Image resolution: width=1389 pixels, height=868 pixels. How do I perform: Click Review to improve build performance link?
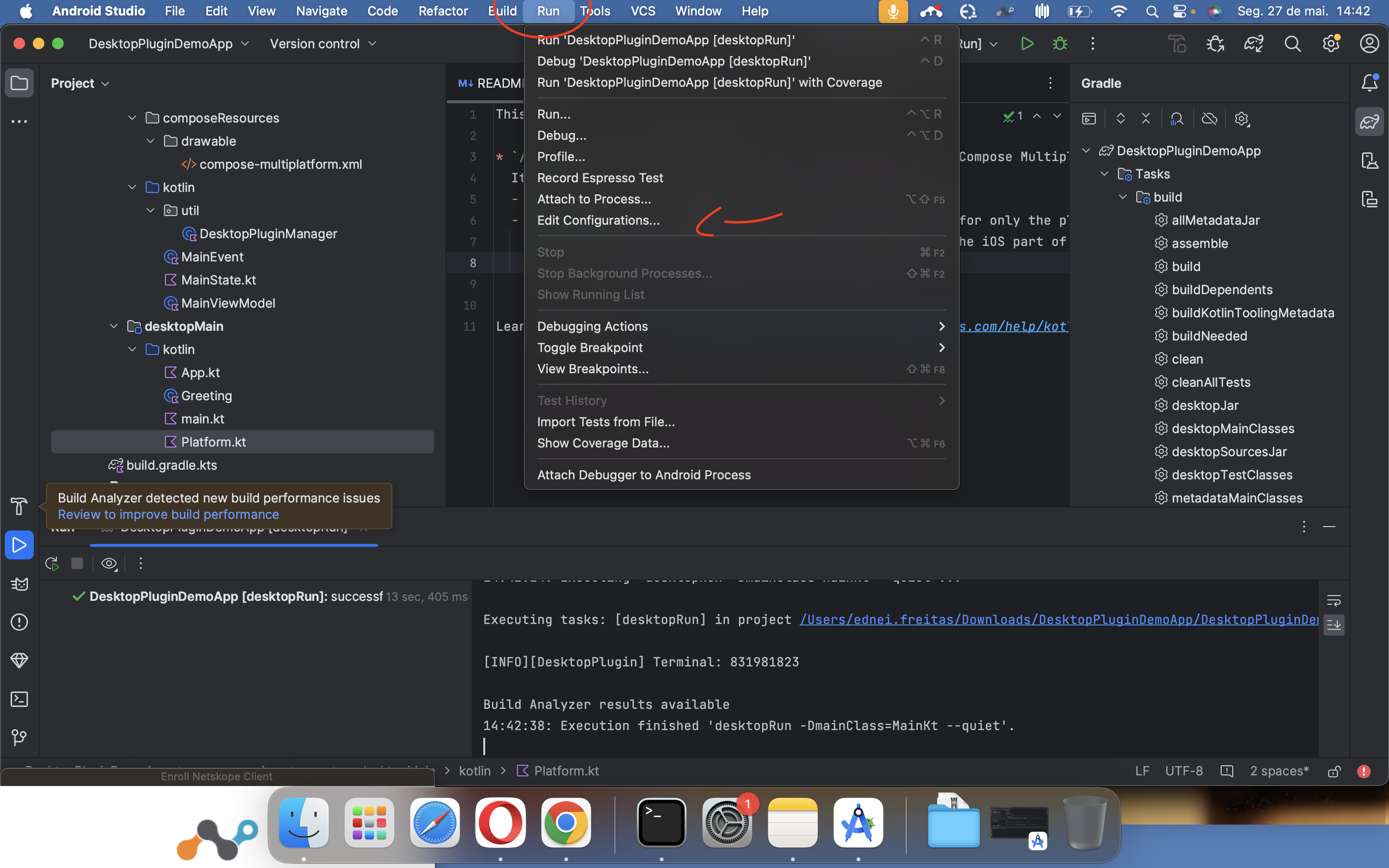[168, 515]
